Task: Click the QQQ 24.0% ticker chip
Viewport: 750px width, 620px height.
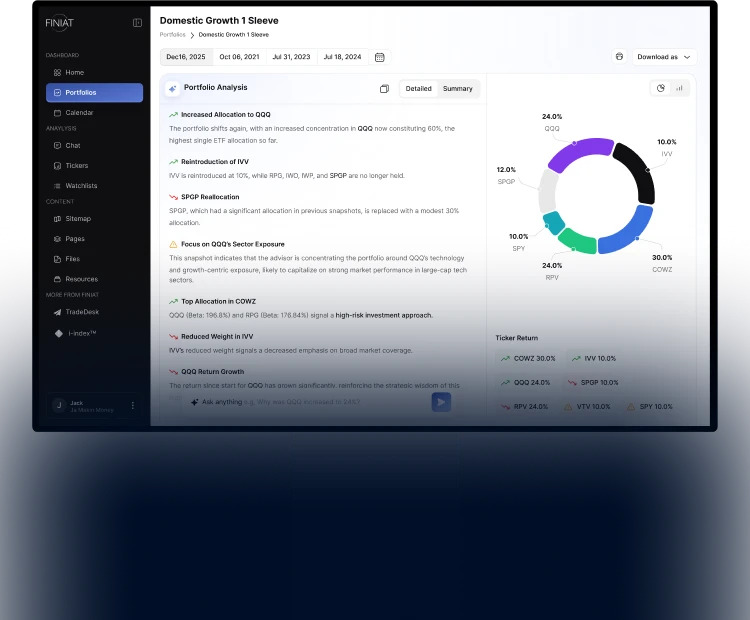Action: [x=525, y=383]
